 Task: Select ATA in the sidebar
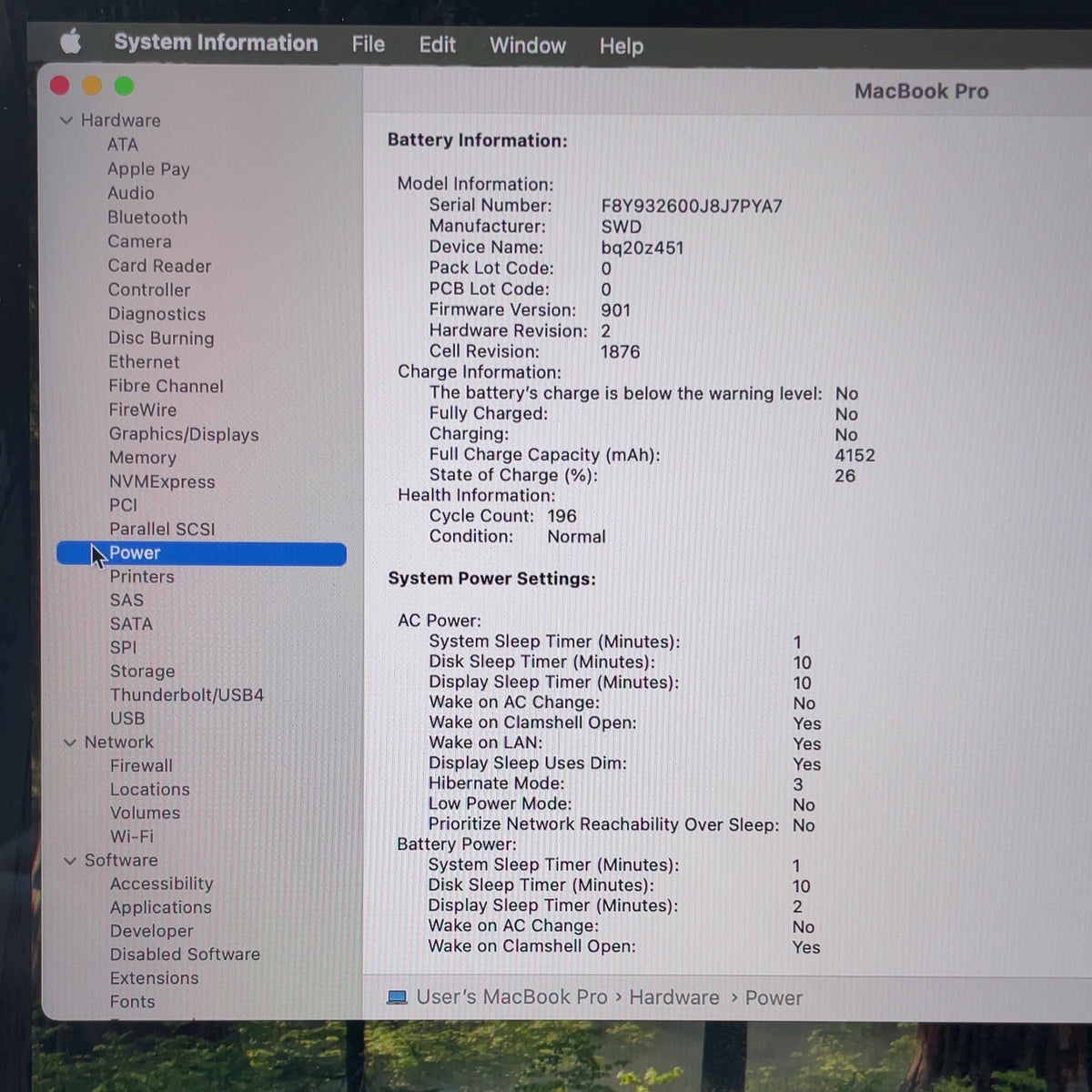(123, 145)
